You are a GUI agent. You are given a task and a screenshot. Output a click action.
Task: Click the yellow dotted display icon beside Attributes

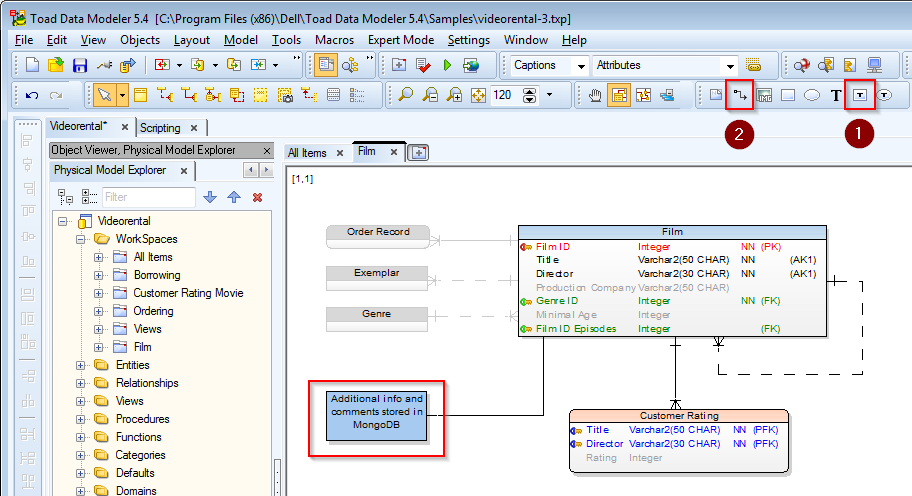point(753,65)
